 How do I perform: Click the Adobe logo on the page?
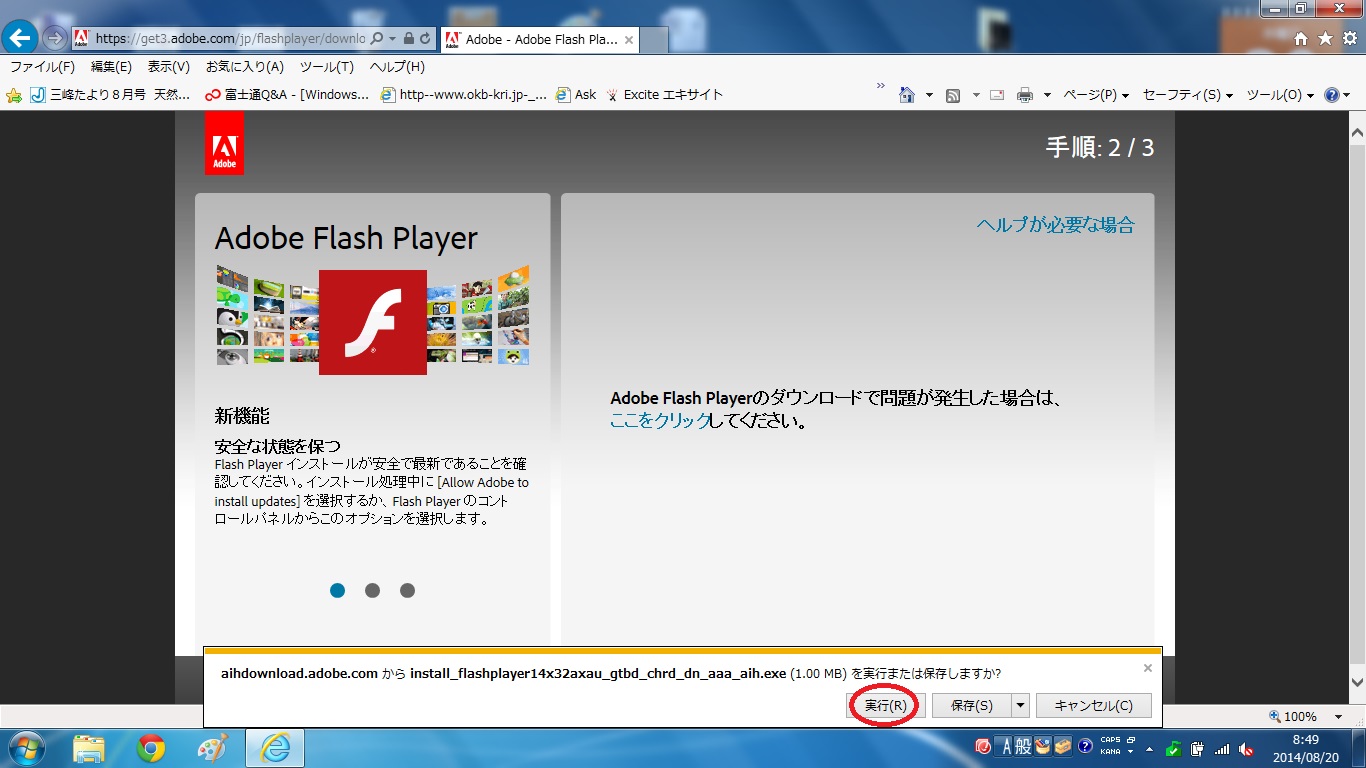224,143
